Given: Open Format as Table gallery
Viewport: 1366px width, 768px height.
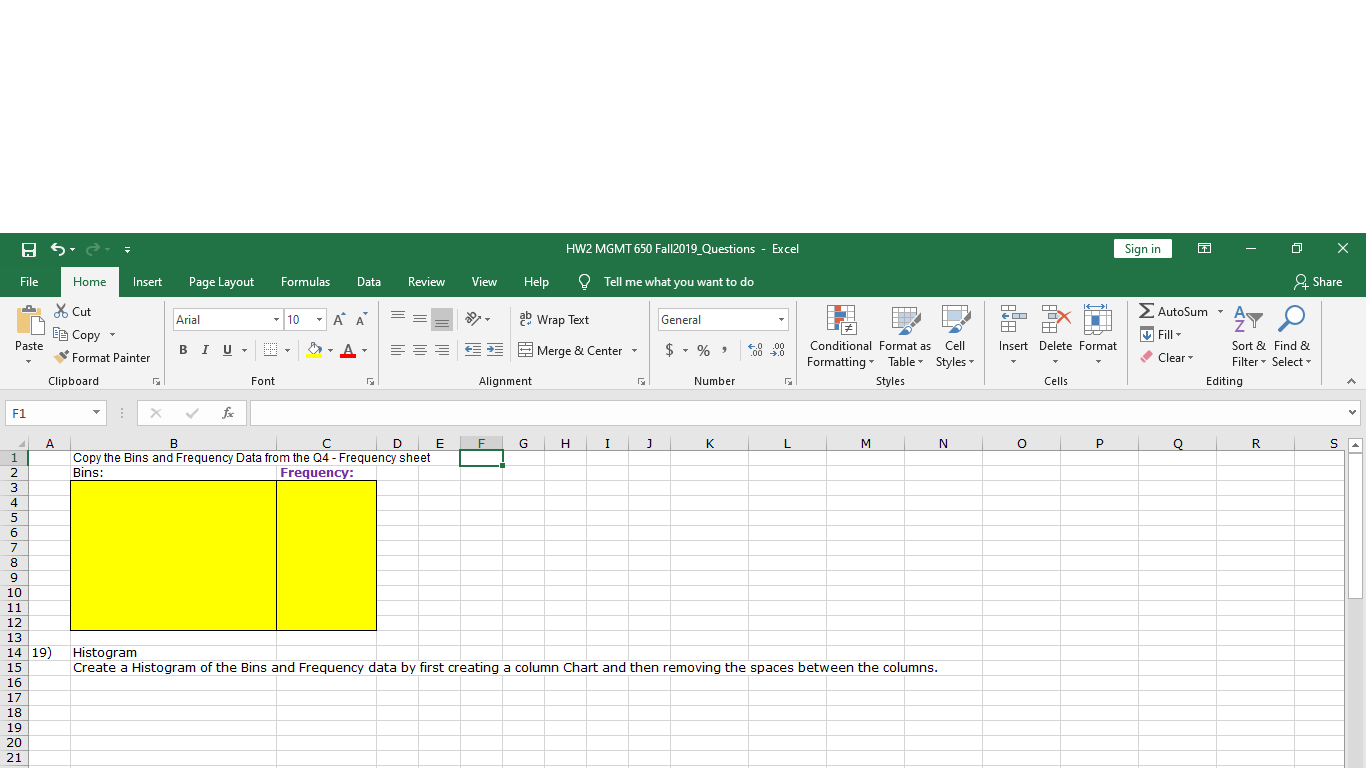Looking at the screenshot, I should (x=905, y=336).
